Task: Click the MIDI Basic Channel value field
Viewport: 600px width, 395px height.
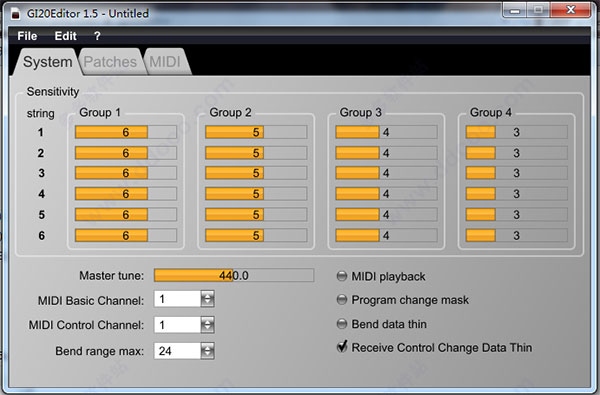Action: tap(177, 299)
